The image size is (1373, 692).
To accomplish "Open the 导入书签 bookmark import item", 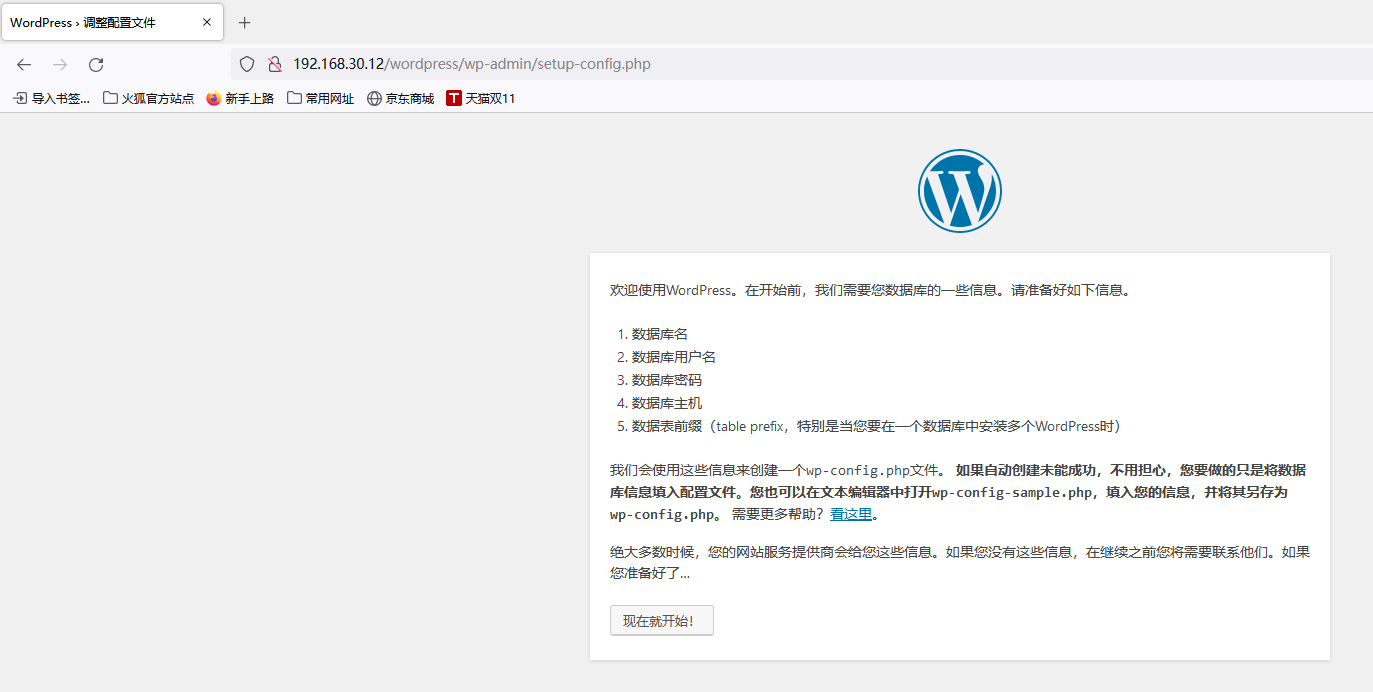I will pyautogui.click(x=51, y=98).
